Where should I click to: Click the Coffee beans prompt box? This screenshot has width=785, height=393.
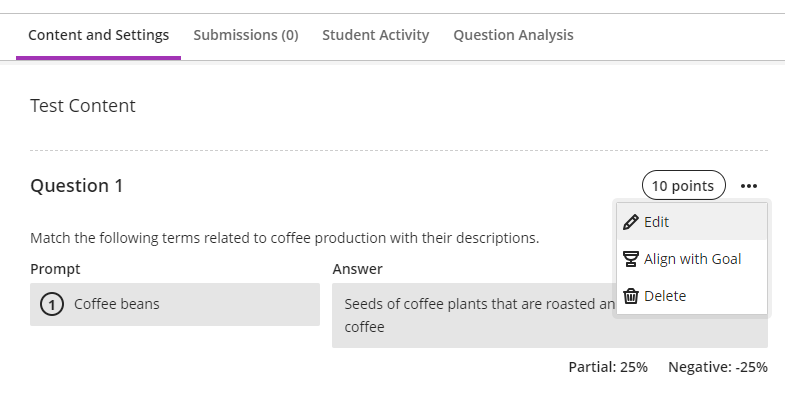175,304
